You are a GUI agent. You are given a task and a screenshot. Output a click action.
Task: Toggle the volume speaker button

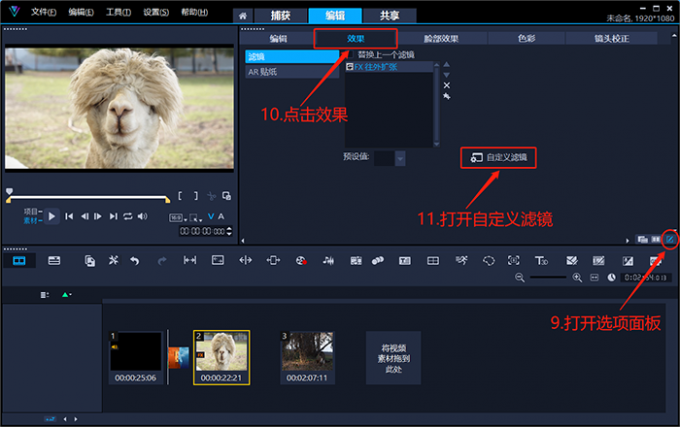click(142, 216)
